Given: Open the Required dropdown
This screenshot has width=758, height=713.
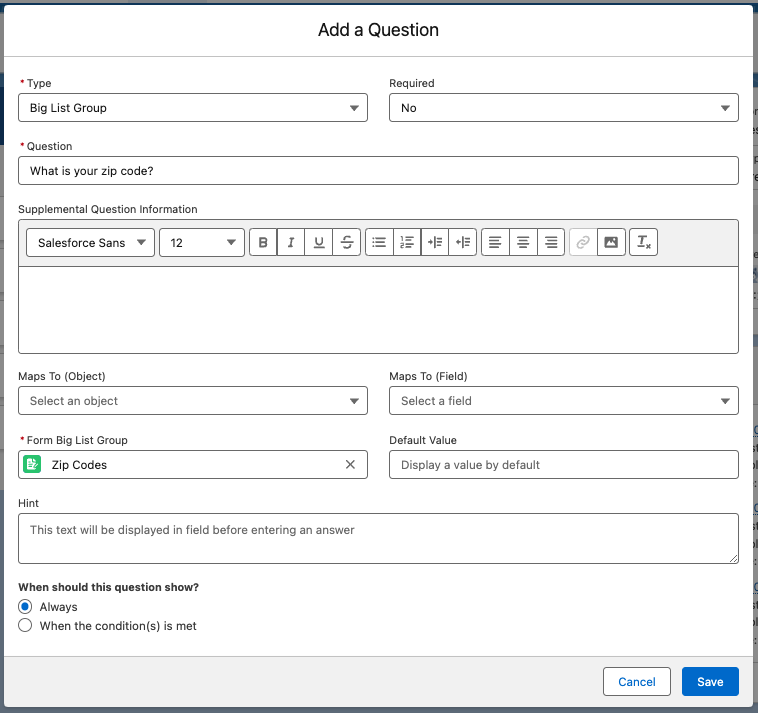Looking at the screenshot, I should [x=564, y=108].
